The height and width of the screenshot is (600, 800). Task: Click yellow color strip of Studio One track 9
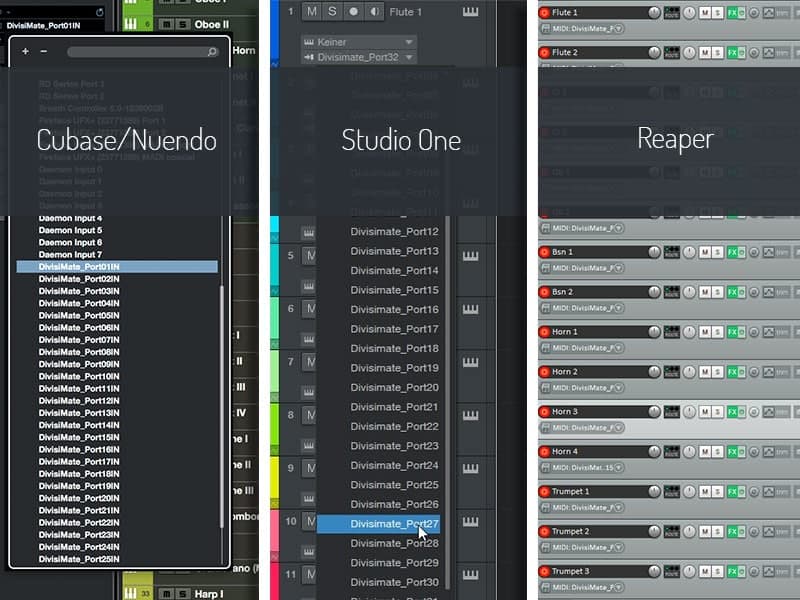click(274, 482)
